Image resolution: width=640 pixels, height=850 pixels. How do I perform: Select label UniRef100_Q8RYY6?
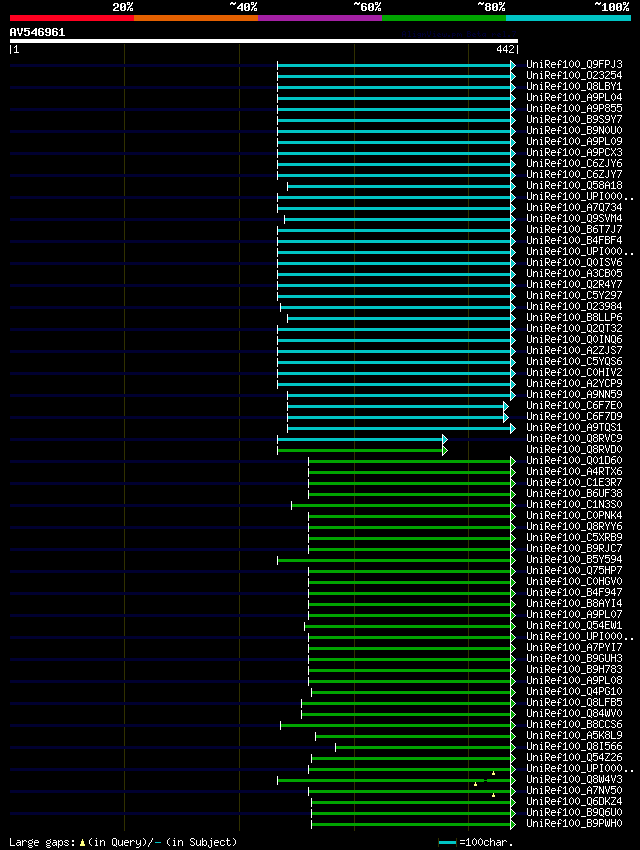pos(574,526)
